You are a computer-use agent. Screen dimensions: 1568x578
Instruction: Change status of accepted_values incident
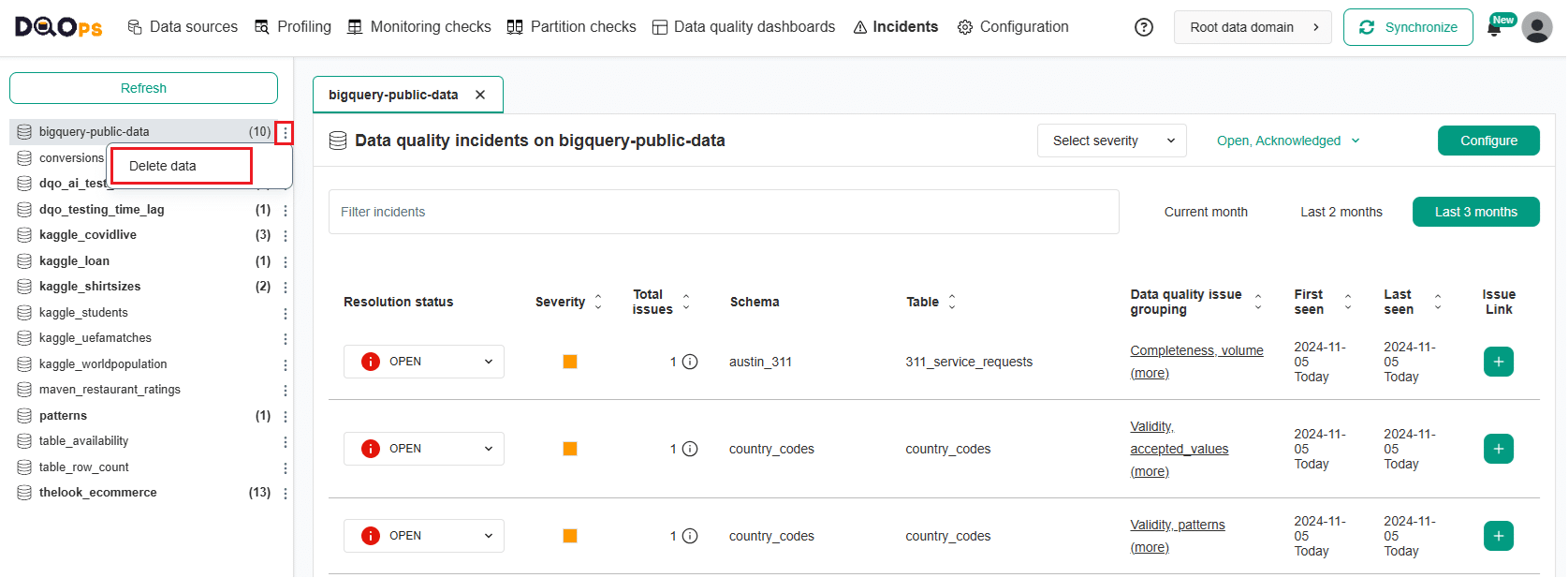(x=424, y=449)
